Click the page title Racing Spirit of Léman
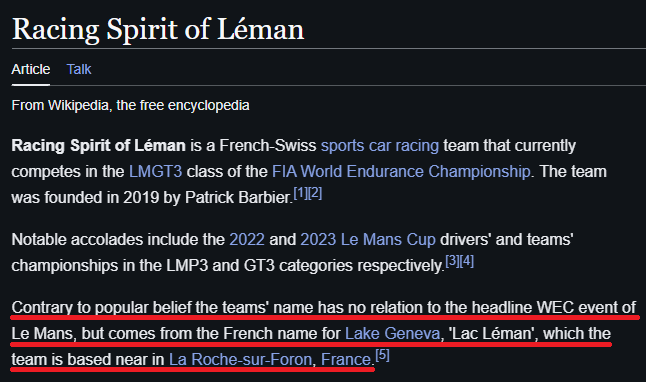646x382 pixels. [158, 30]
